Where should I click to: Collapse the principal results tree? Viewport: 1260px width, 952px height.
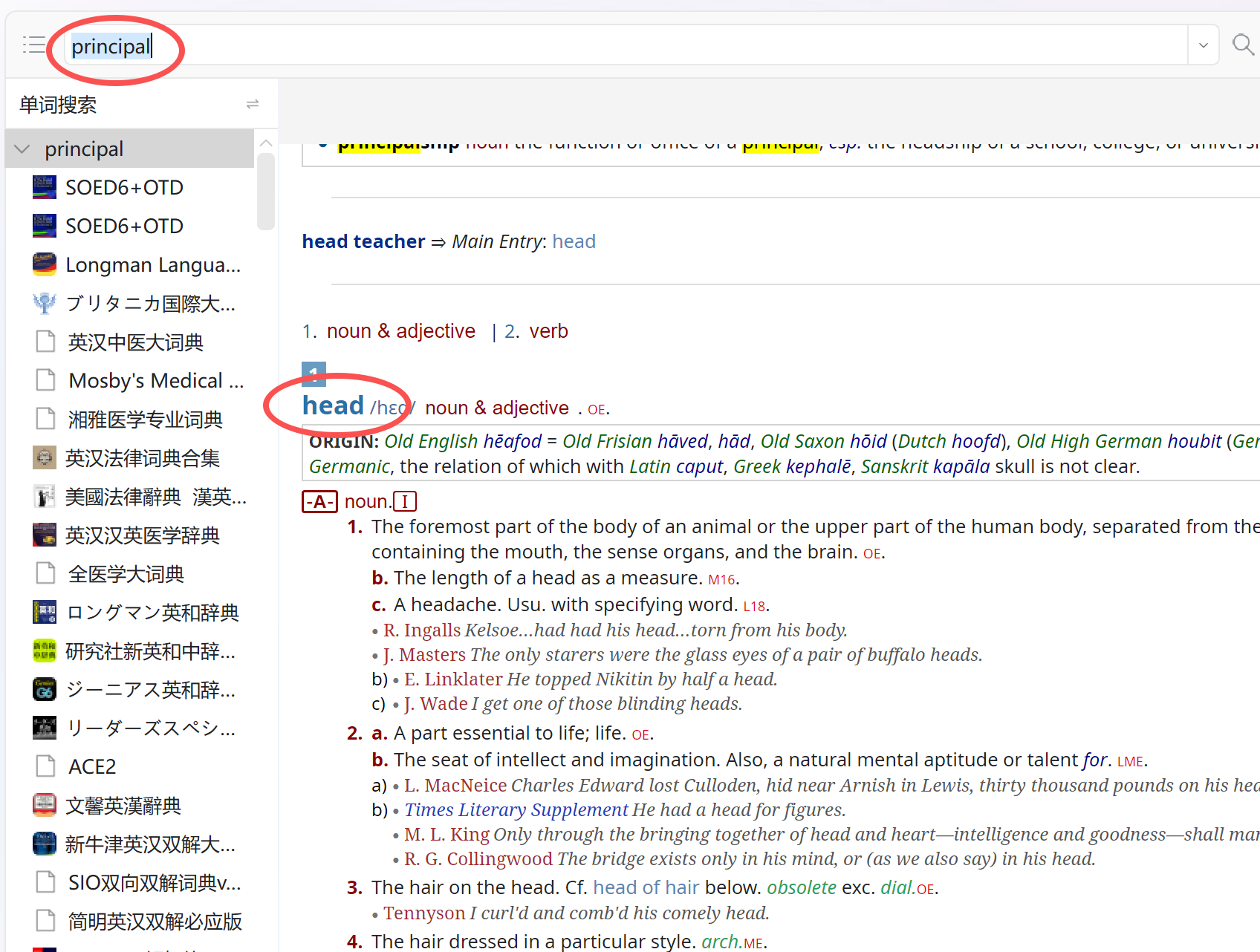click(x=22, y=149)
